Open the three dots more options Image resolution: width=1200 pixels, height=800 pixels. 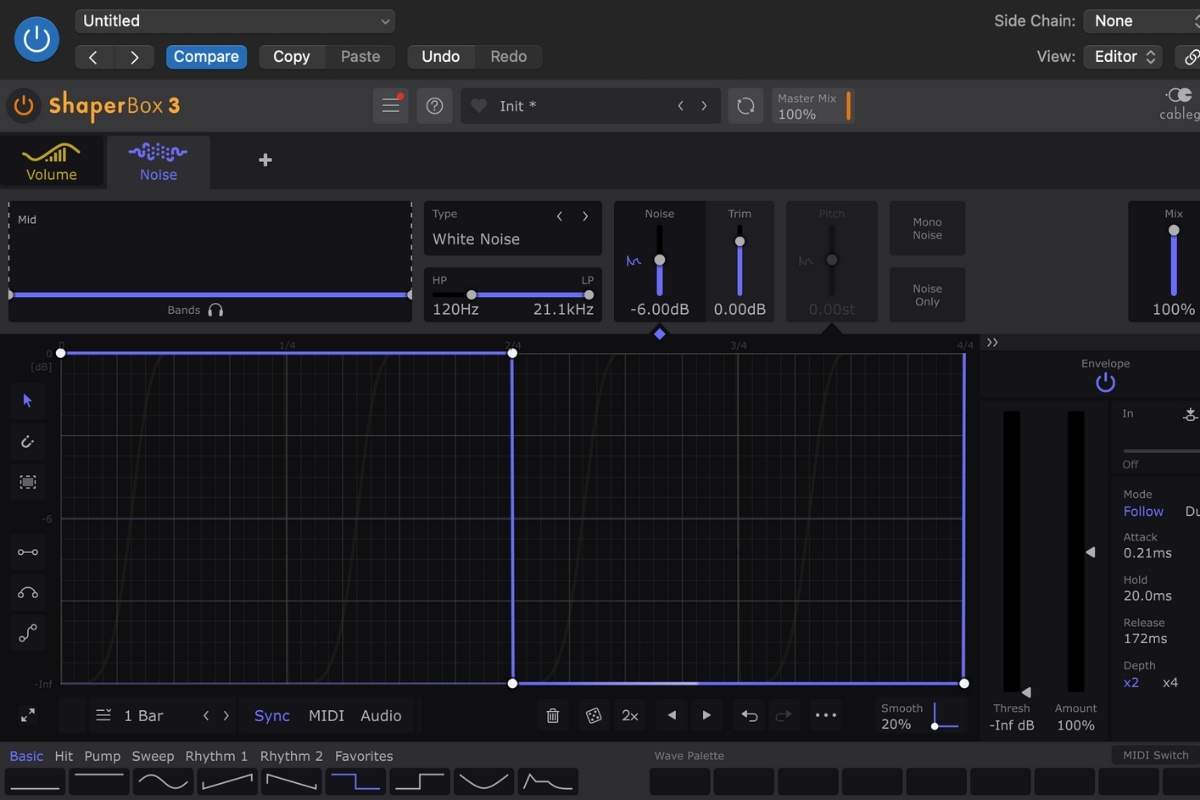pos(825,716)
